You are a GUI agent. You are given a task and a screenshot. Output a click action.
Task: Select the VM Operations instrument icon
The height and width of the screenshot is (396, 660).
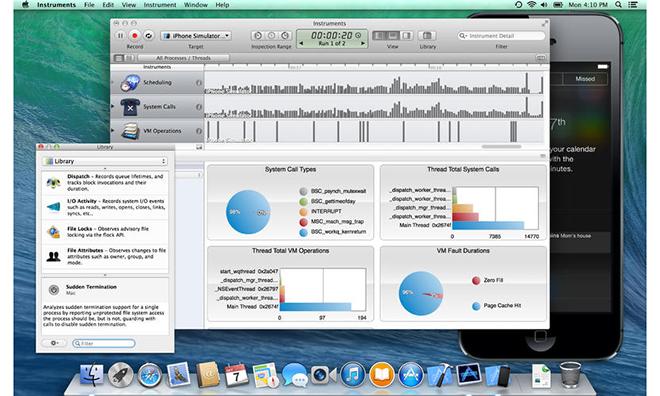coord(130,131)
